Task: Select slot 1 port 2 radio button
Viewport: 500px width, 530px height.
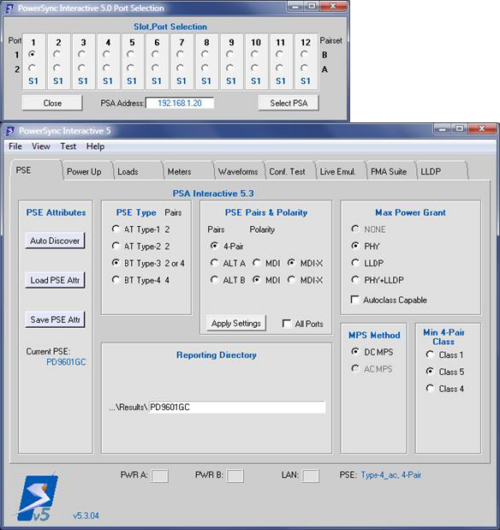Action: coord(32,68)
